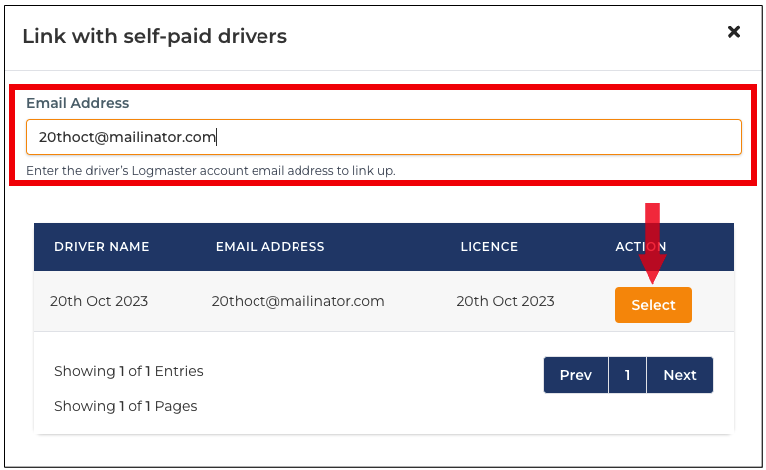Click the 20th Oct 2023 driver name cell

(99, 301)
